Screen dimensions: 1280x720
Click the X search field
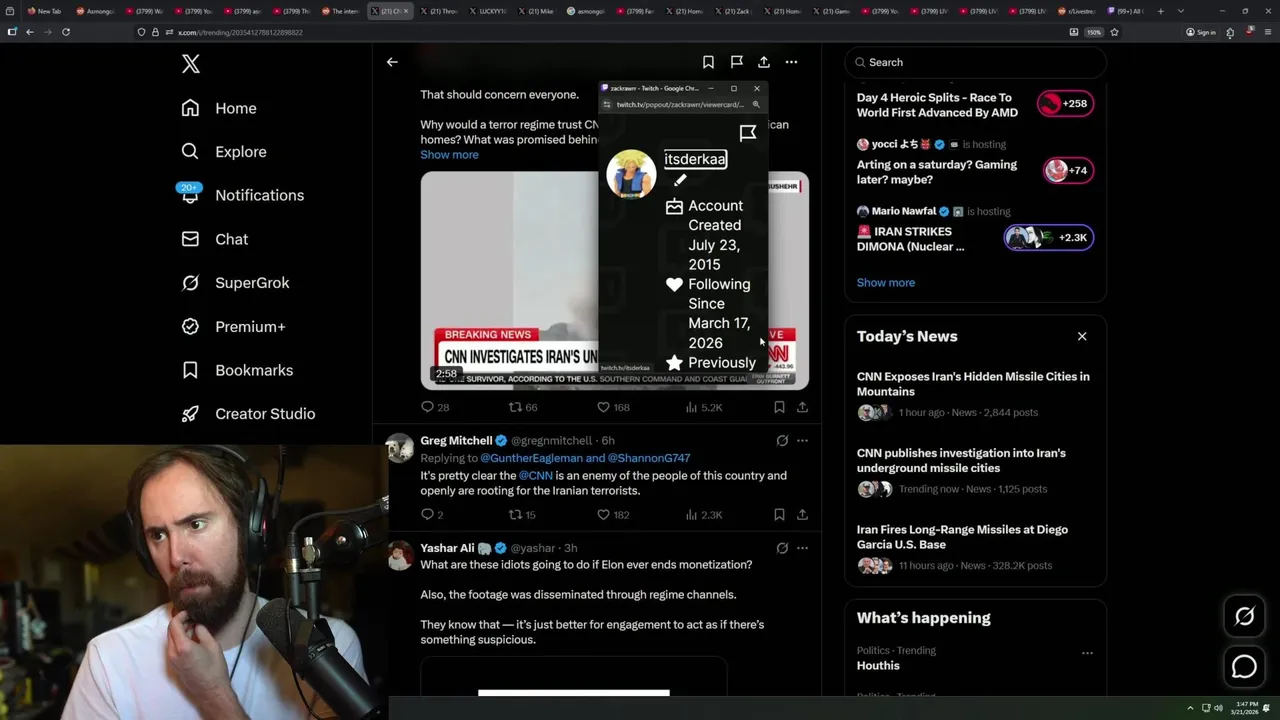[975, 62]
